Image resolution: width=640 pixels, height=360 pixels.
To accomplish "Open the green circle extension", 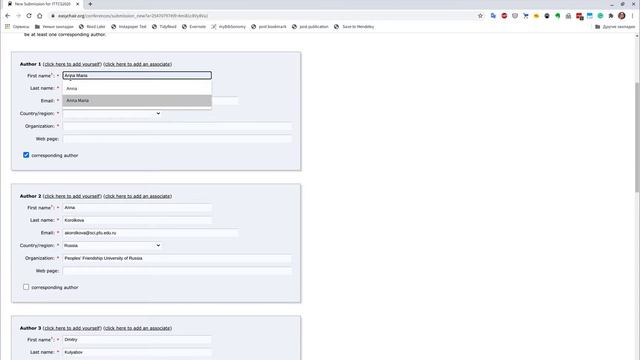I will click(x=600, y=16).
